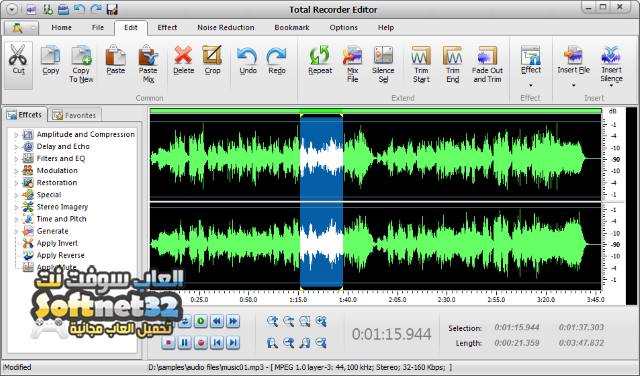The image size is (640, 376).
Task: Select the Generate category
Action: click(52, 231)
